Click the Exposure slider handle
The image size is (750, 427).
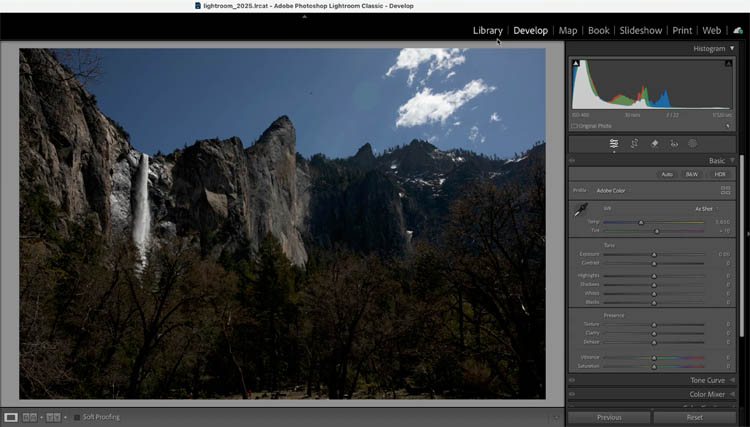654,254
